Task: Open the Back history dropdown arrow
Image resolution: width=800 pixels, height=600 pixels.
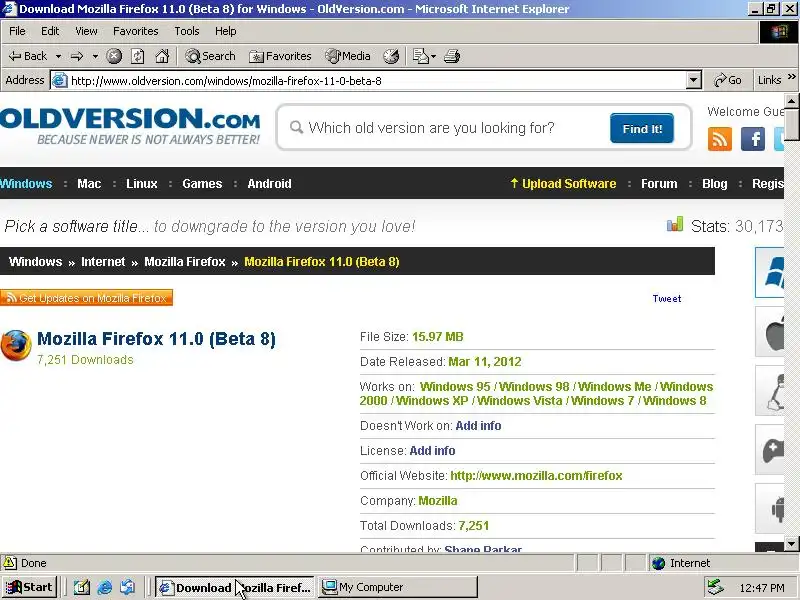Action: coord(58,56)
